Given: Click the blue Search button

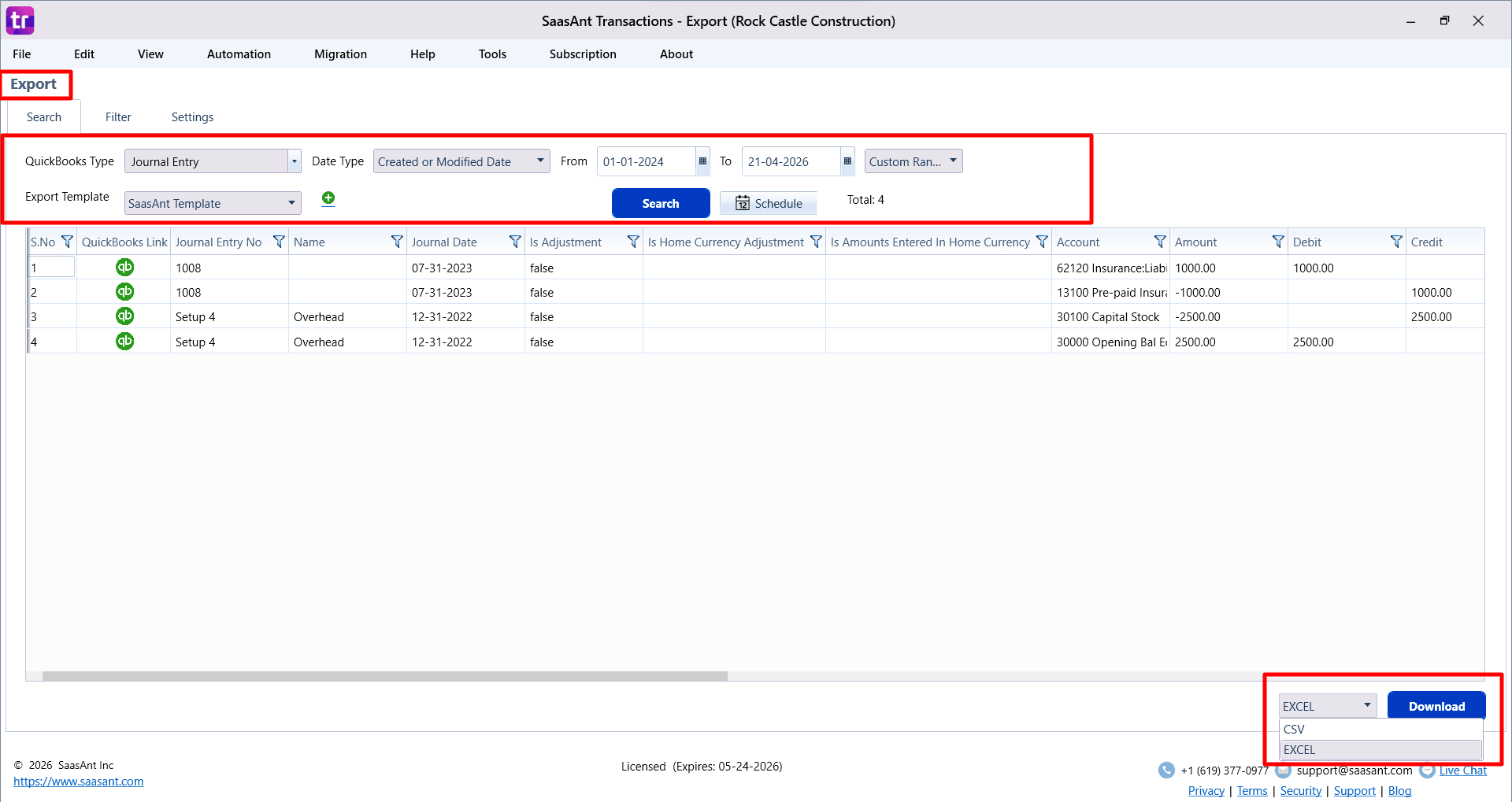Looking at the screenshot, I should (x=661, y=203).
